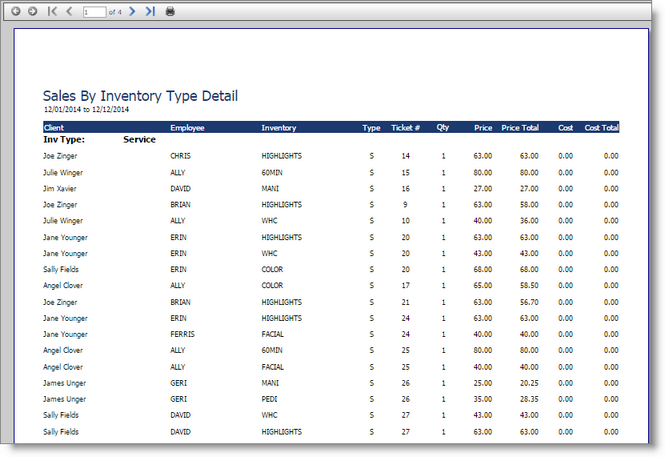
Task: Print the report using the printer icon
Action: pos(170,11)
